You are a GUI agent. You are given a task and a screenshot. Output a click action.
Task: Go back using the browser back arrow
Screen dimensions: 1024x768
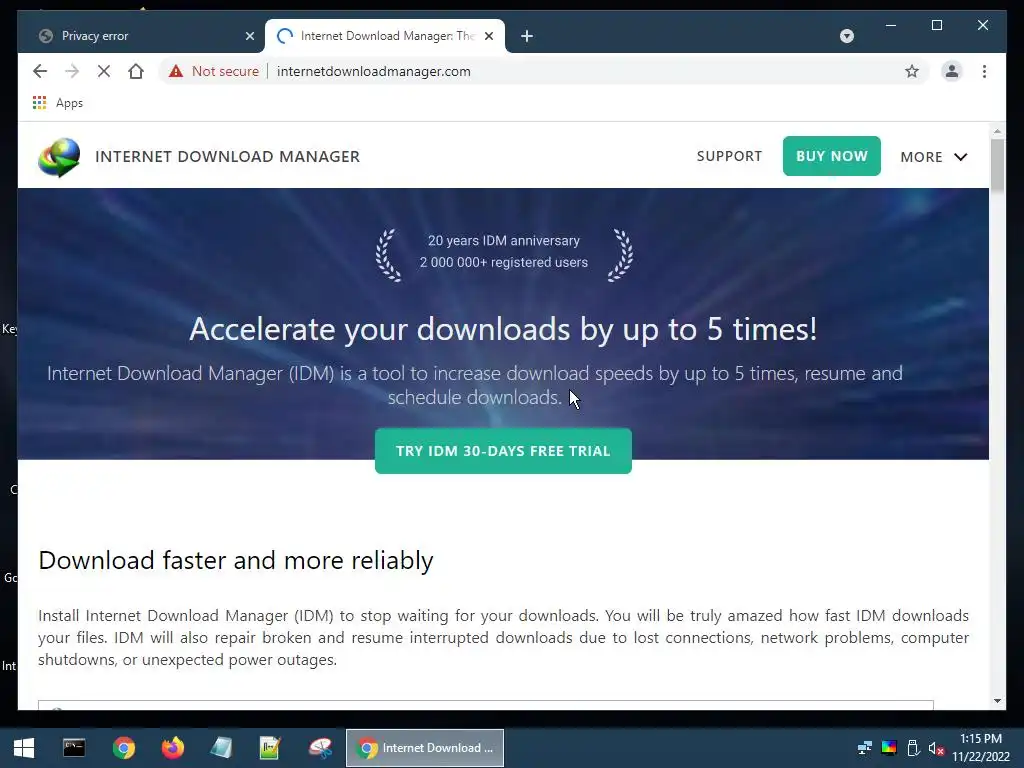click(40, 71)
